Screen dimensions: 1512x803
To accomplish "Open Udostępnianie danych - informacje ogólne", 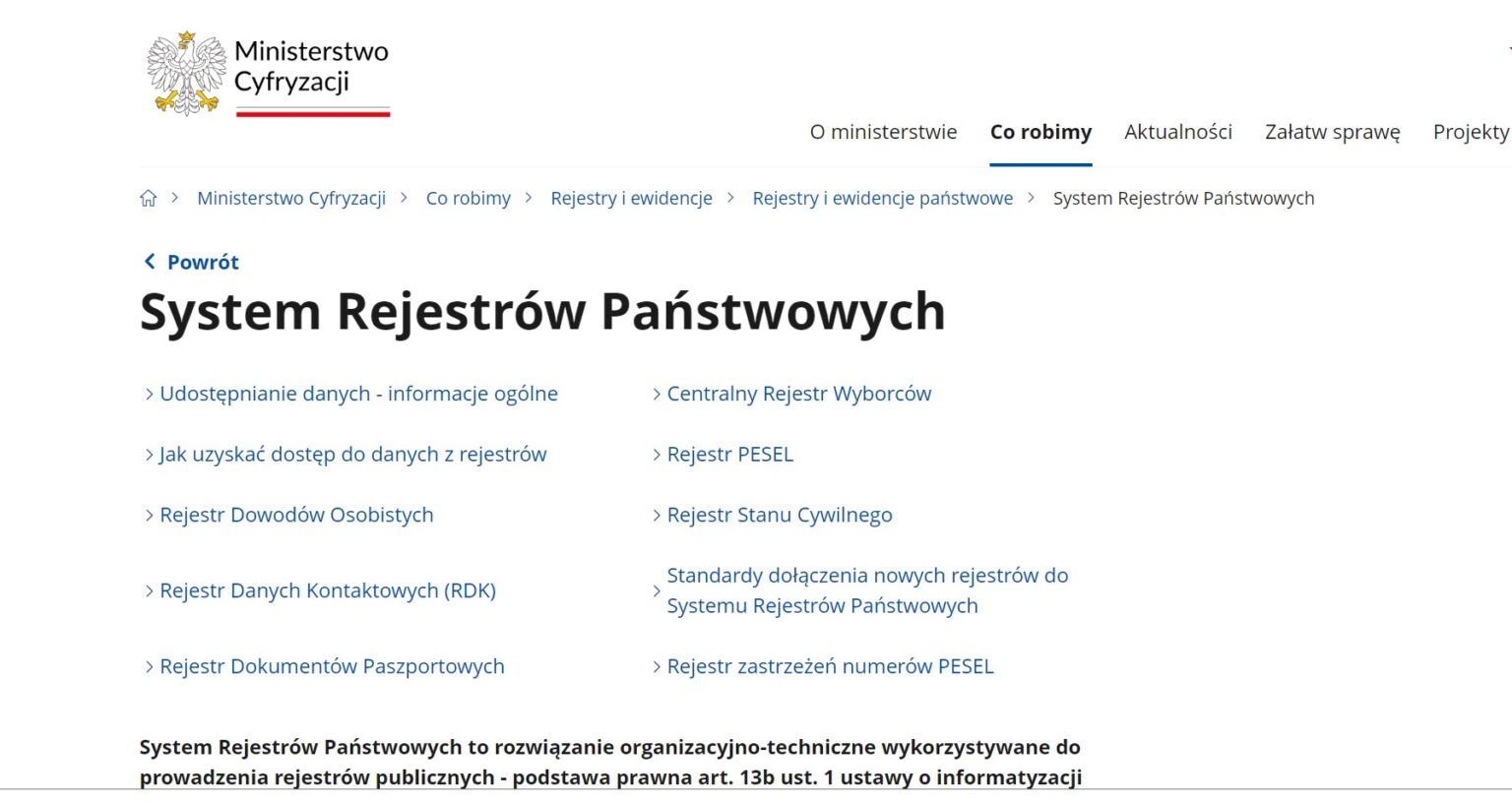I will [358, 394].
